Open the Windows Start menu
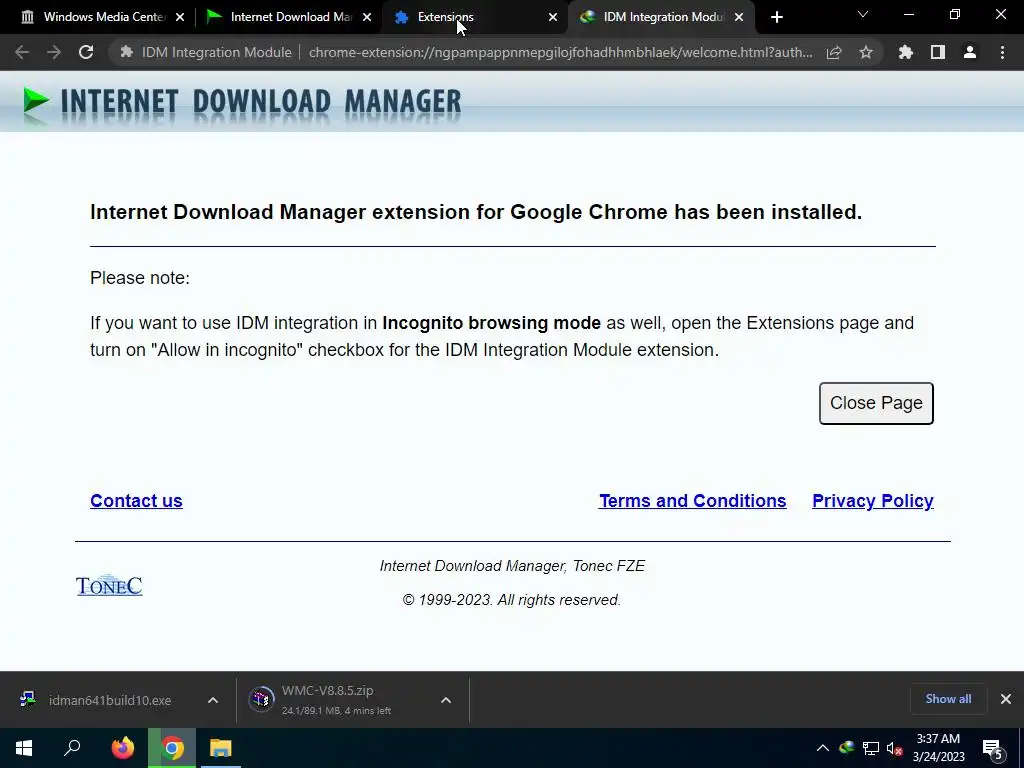This screenshot has width=1024, height=768. (24, 748)
